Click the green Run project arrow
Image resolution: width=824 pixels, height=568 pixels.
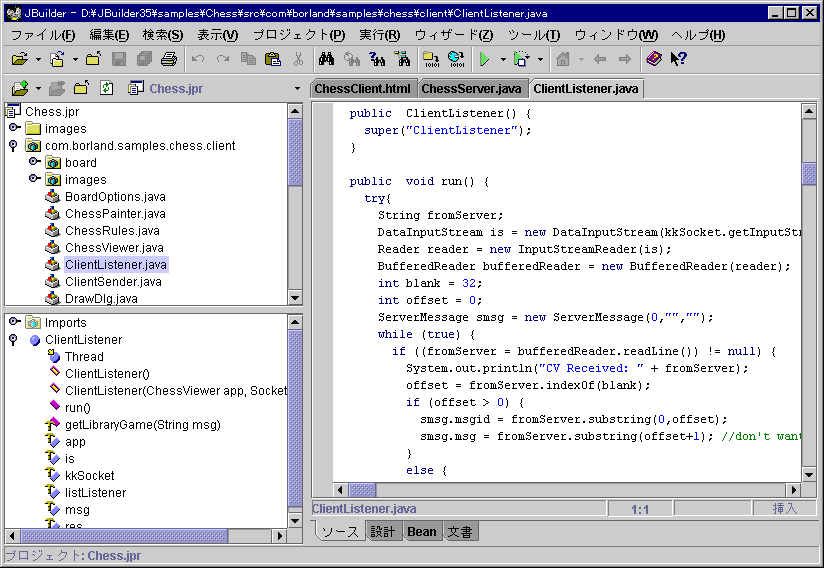pyautogui.click(x=484, y=60)
